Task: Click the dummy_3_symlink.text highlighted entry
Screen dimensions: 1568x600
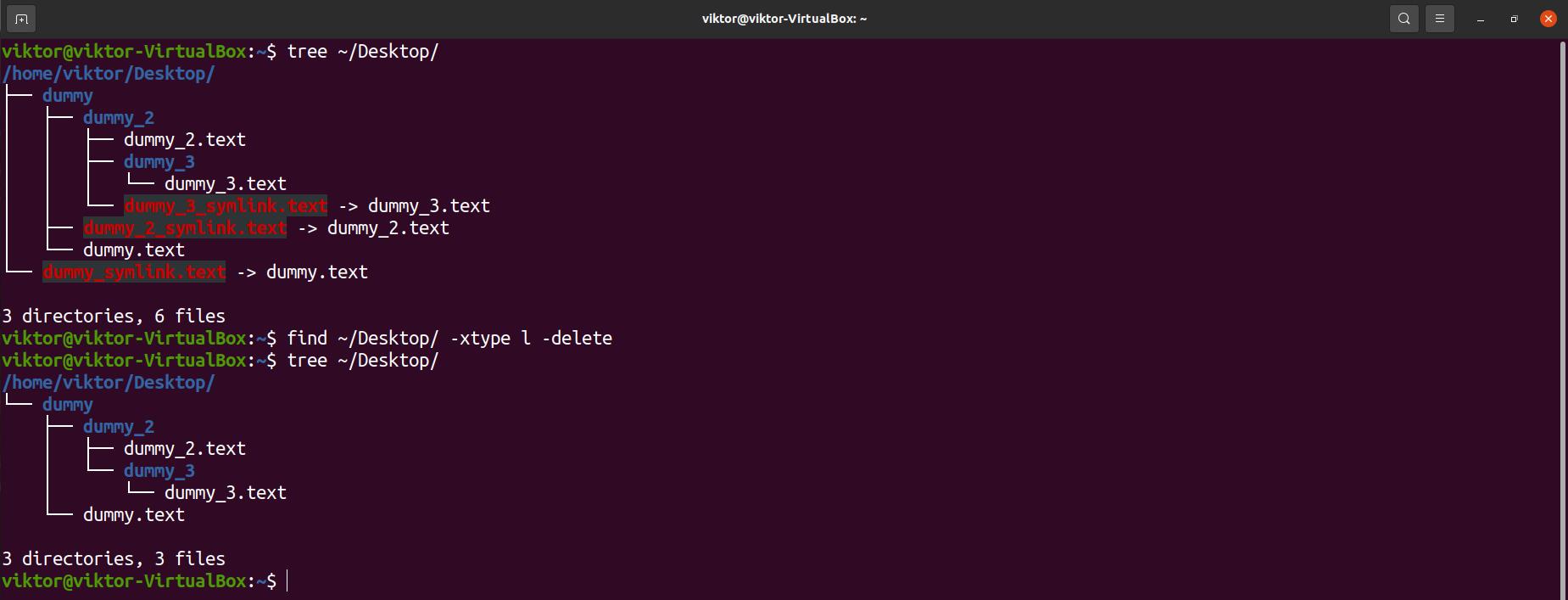Action: point(226,205)
